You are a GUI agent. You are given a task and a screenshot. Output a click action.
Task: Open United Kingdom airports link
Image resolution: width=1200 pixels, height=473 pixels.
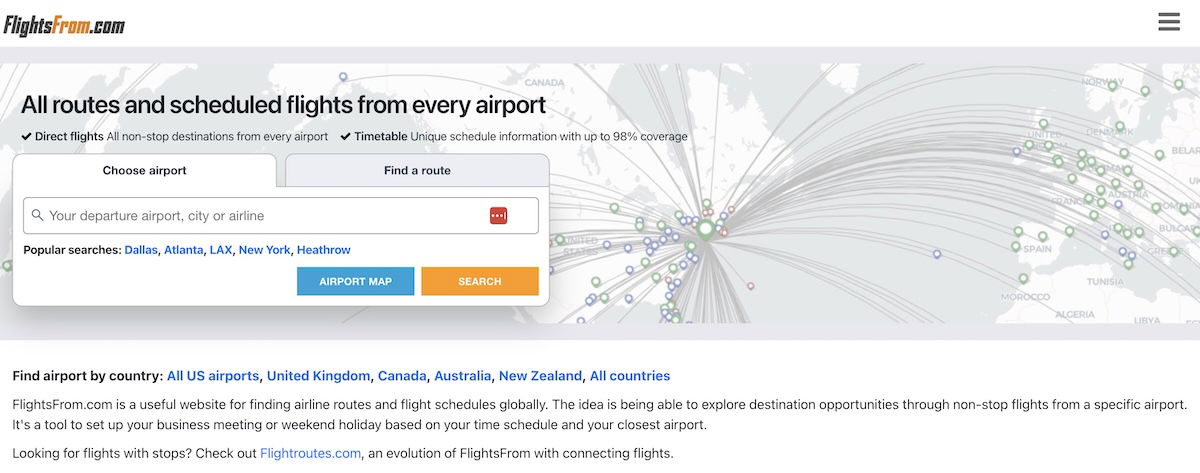click(x=318, y=376)
